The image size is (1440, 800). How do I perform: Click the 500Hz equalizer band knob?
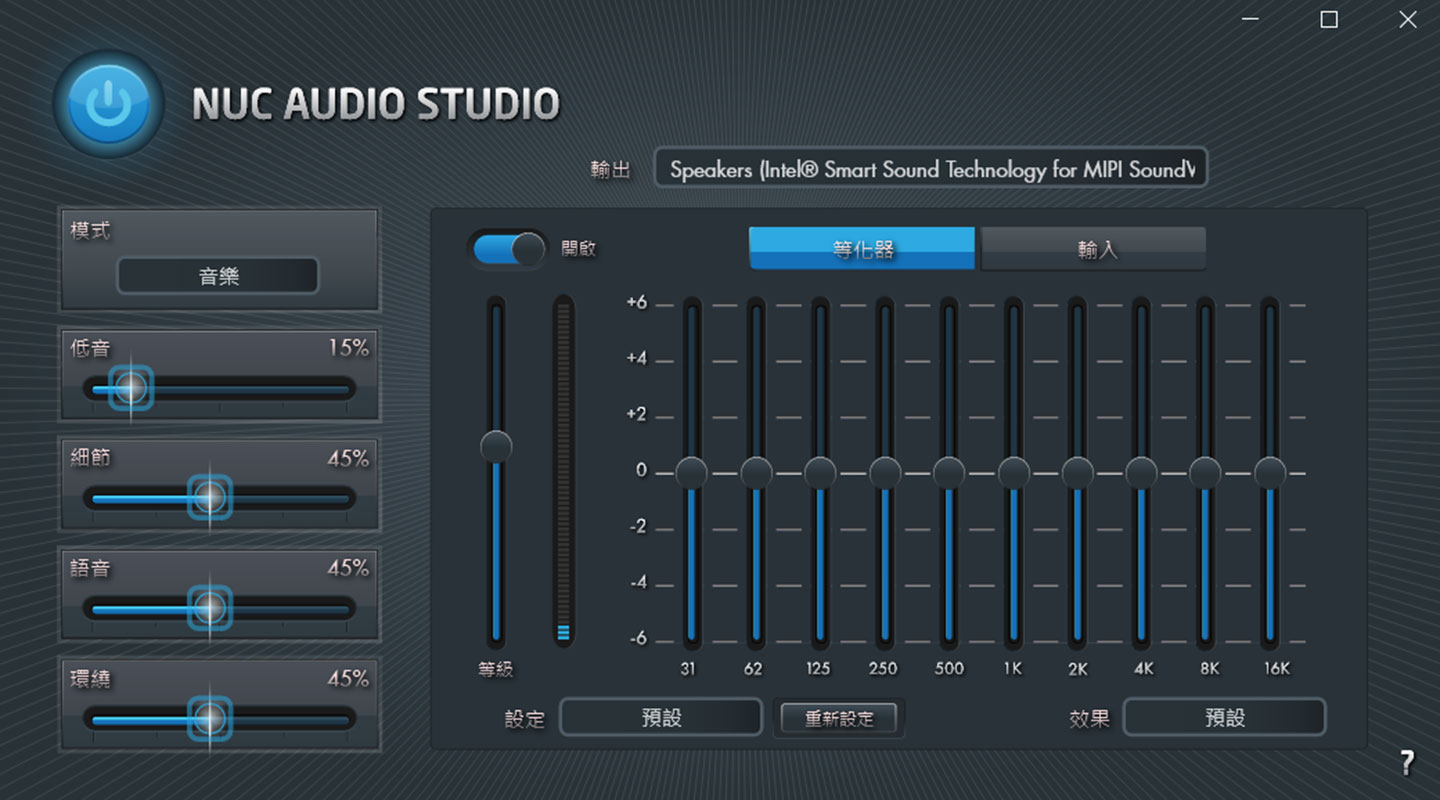click(x=948, y=470)
